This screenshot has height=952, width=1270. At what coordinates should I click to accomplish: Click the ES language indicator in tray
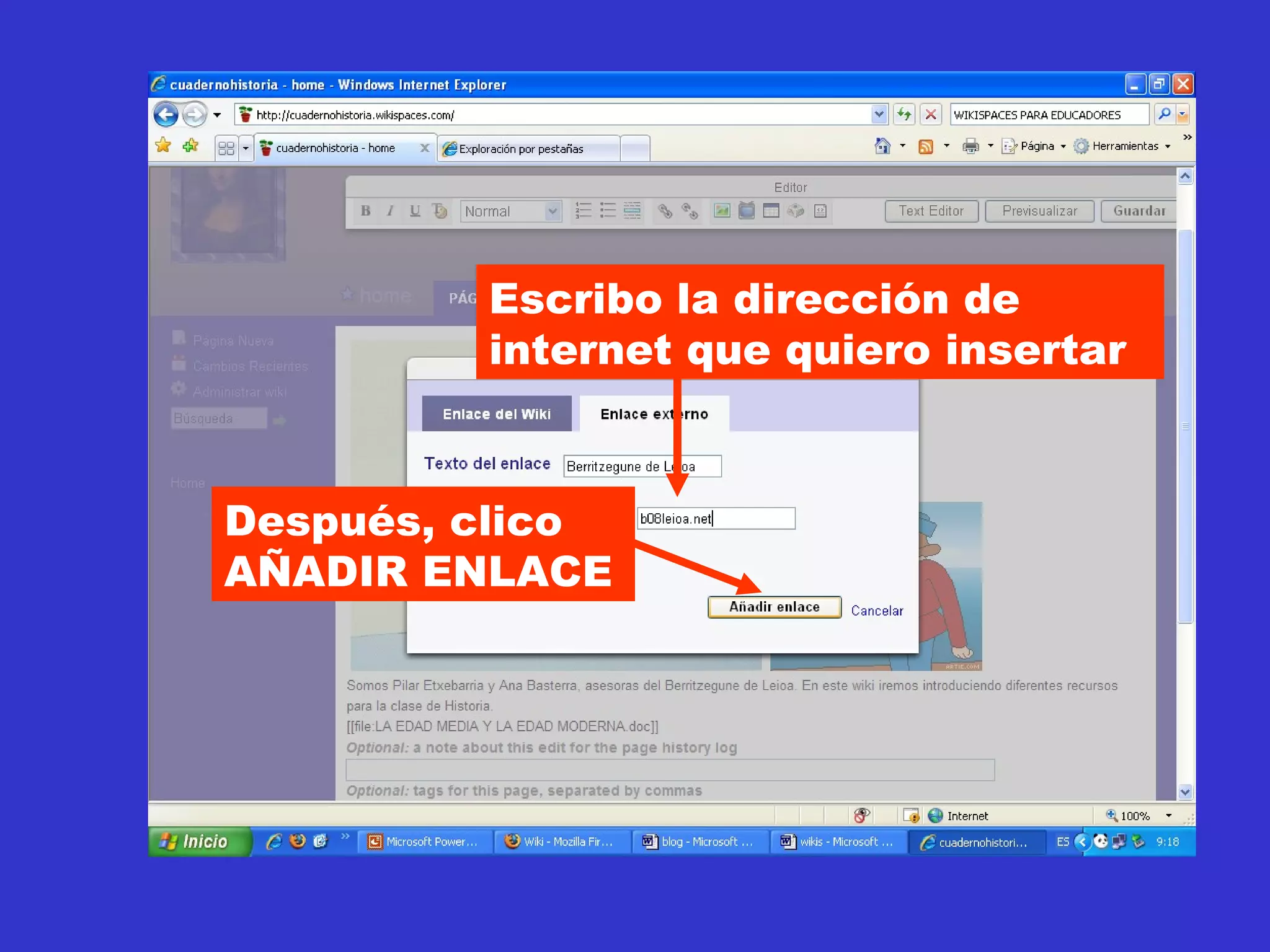pos(1063,842)
